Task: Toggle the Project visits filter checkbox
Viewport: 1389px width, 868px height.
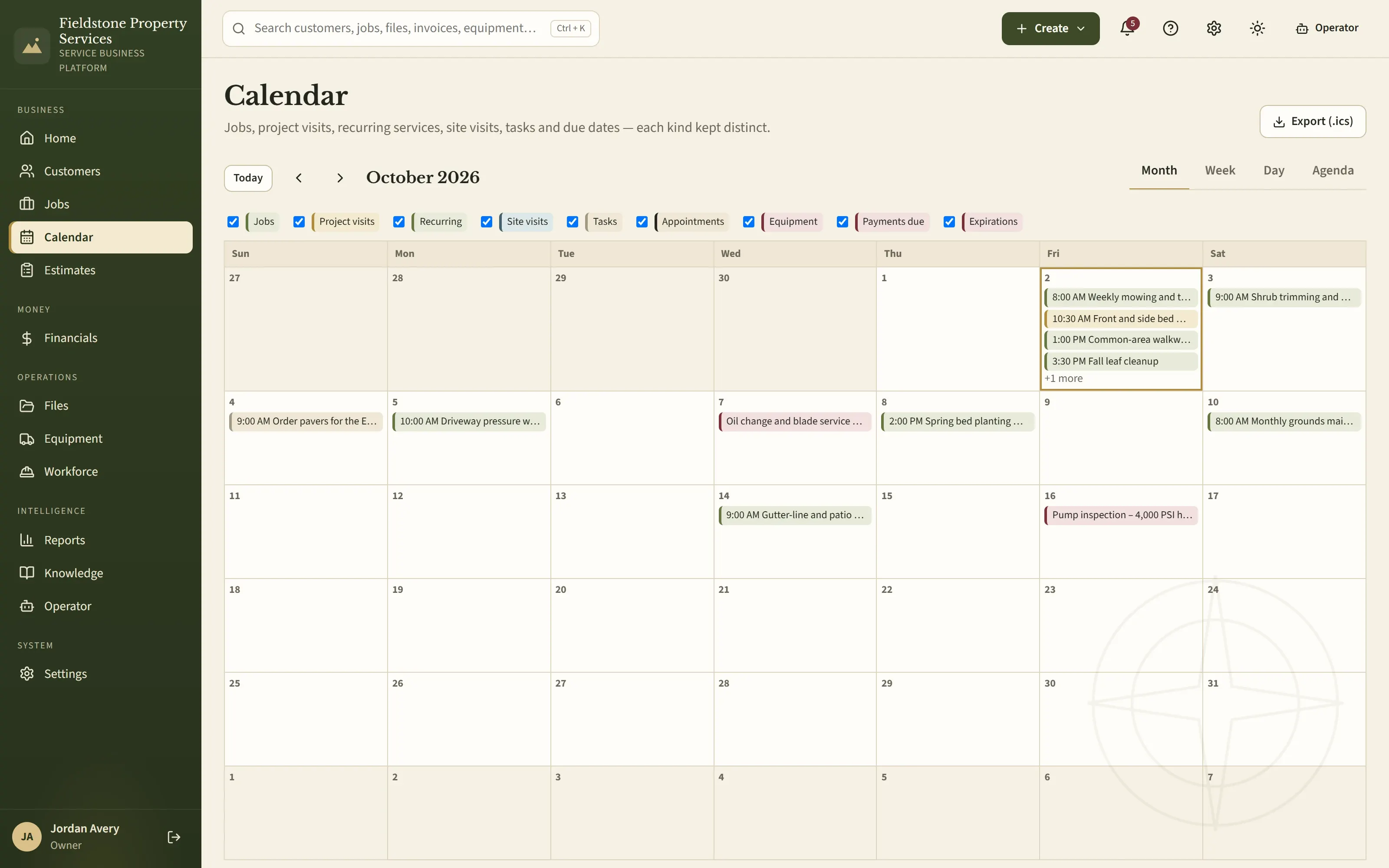Action: click(x=299, y=222)
